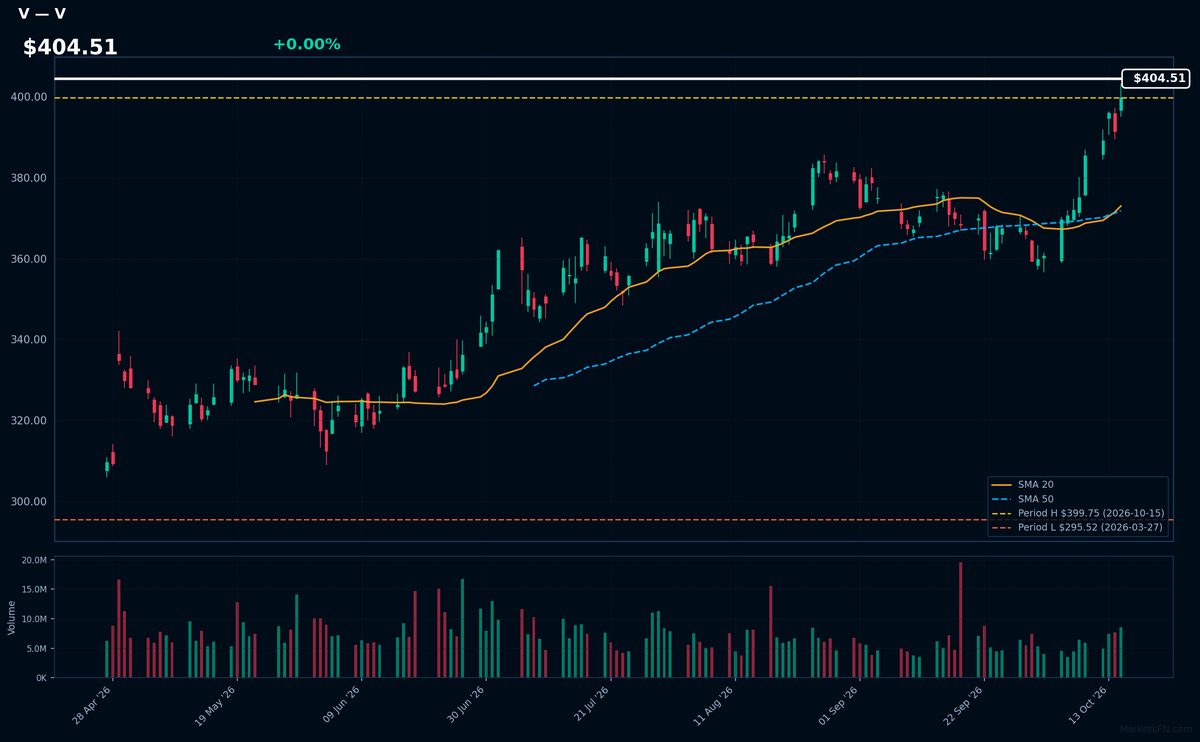Select the "13 Oct '26" date label

coord(1086,704)
